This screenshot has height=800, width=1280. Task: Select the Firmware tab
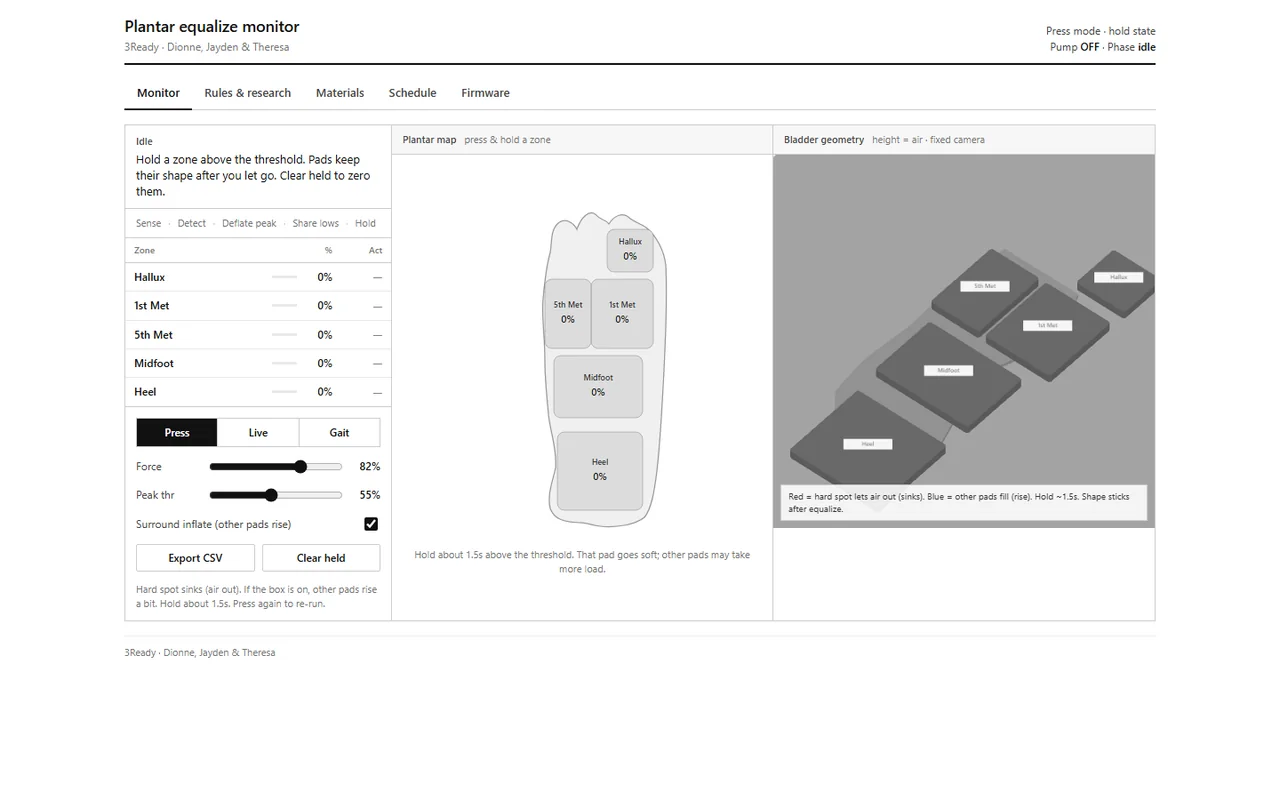pyautogui.click(x=485, y=93)
